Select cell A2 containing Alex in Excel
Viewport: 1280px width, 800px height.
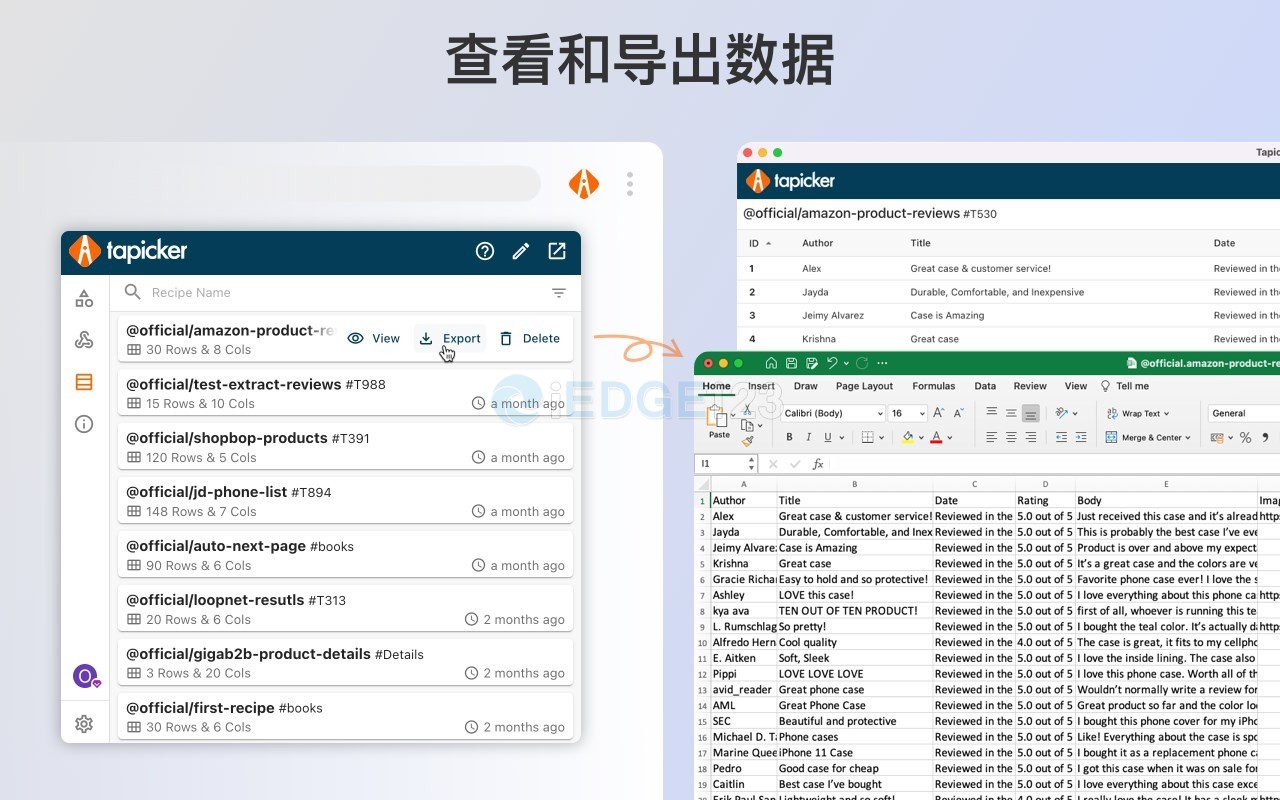(x=743, y=516)
